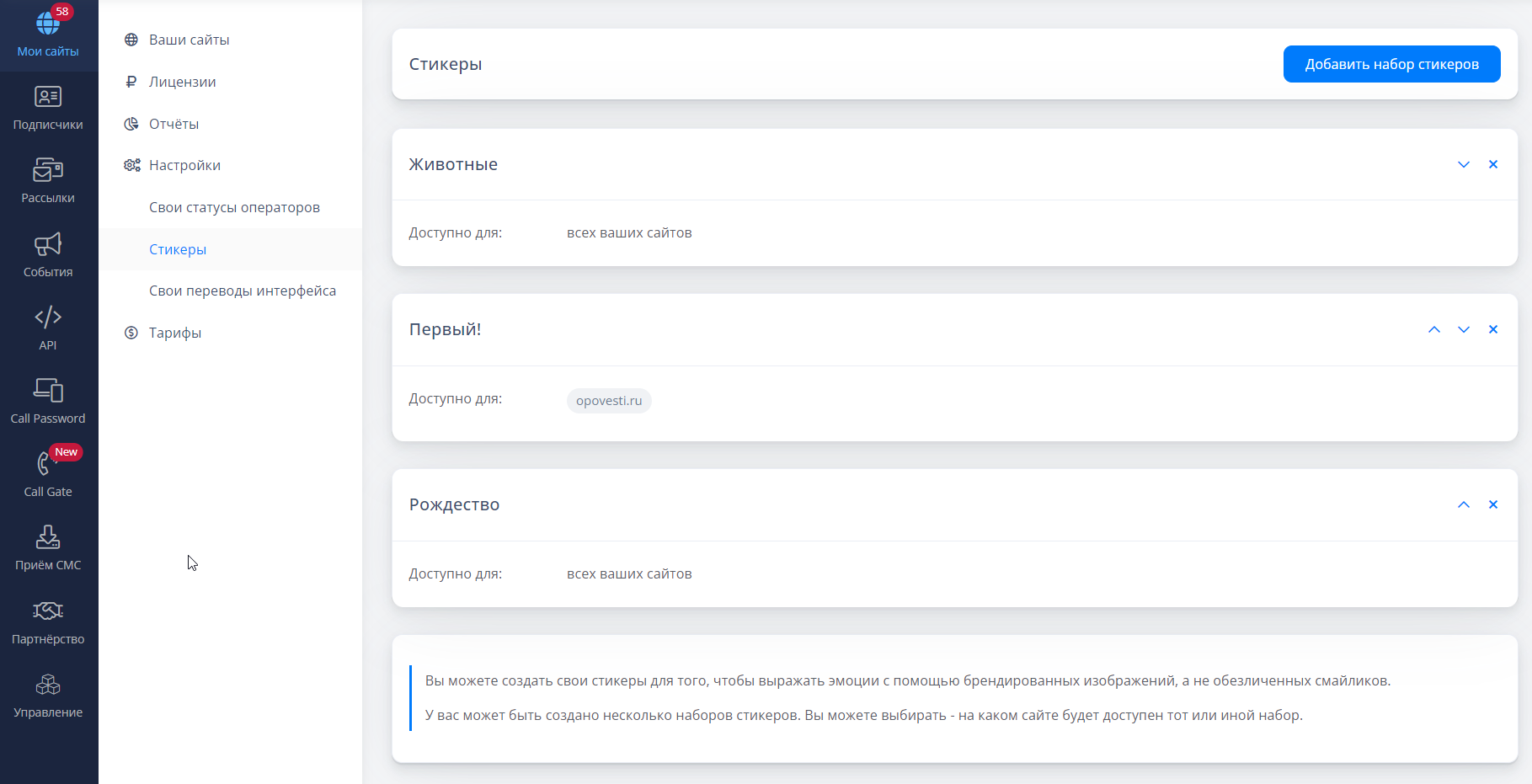1532x784 pixels.
Task: Open the Партнёрство handshake icon
Action: point(48,611)
